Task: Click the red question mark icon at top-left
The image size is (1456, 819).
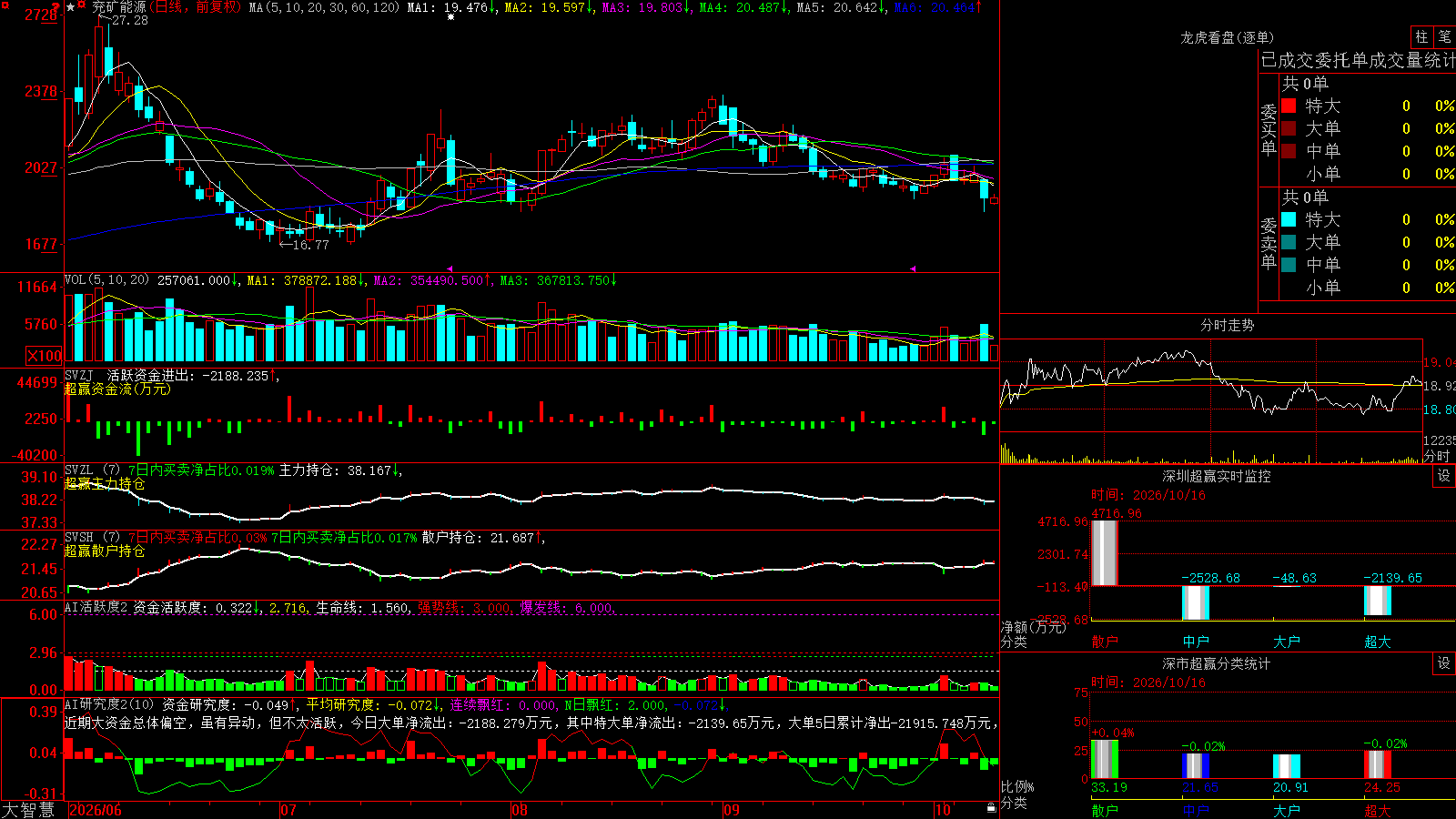Action: click(56, 6)
